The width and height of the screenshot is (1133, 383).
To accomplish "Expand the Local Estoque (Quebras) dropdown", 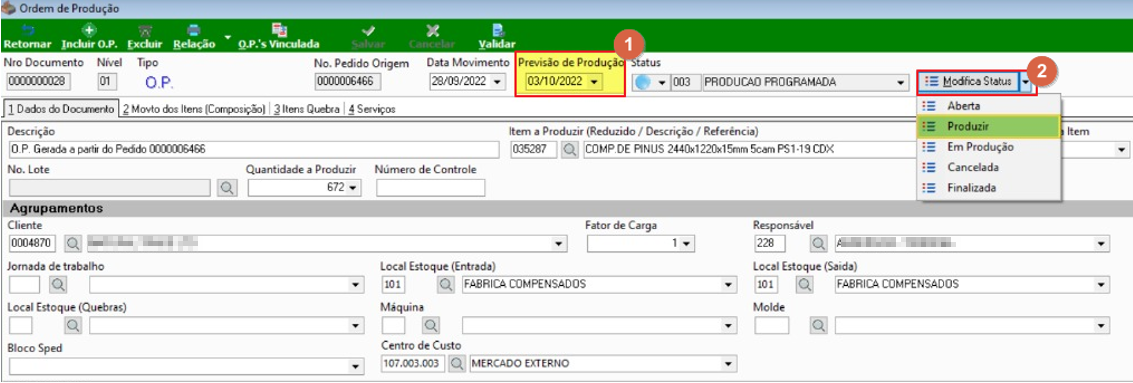I will [x=356, y=326].
